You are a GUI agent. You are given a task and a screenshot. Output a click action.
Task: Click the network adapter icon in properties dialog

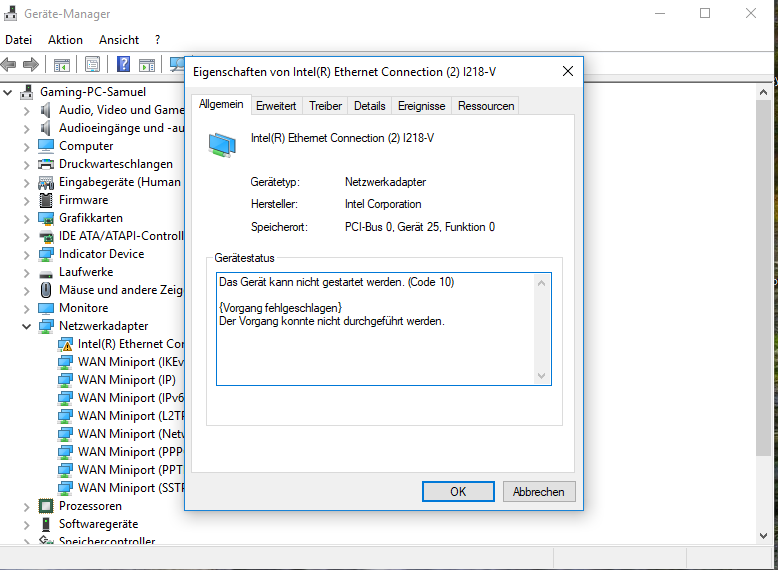pos(222,145)
